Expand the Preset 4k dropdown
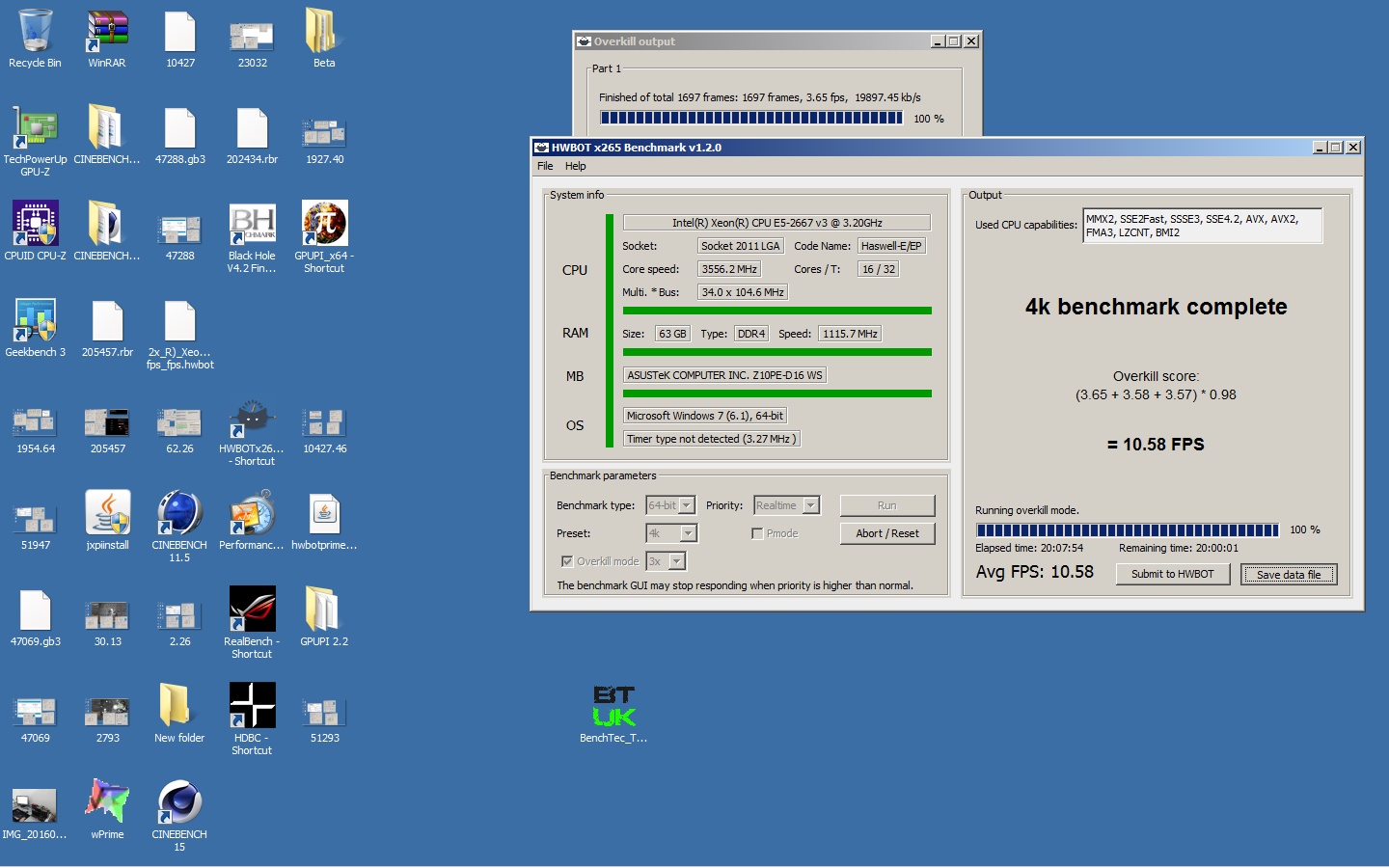The image size is (1389, 868). tap(689, 533)
